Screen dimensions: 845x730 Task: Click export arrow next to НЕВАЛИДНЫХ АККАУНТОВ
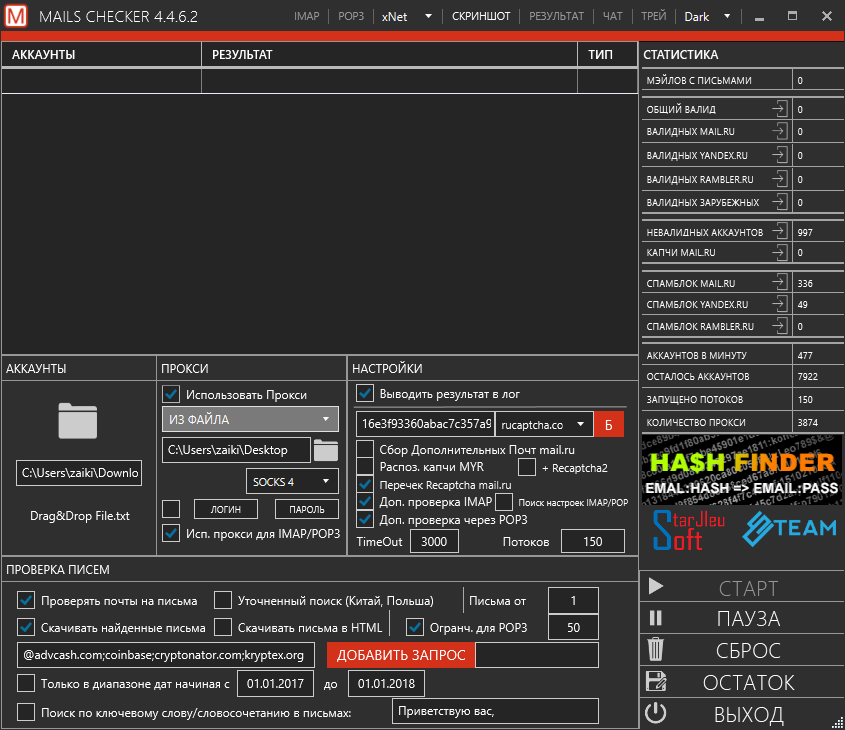(x=779, y=232)
